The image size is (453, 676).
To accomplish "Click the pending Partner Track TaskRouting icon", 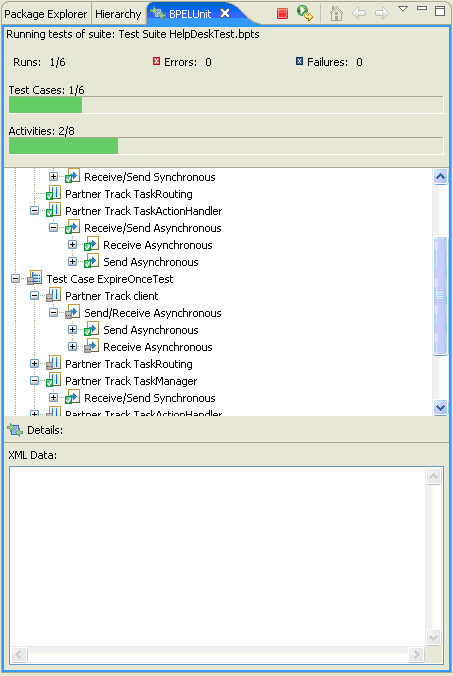I will click(x=53, y=363).
